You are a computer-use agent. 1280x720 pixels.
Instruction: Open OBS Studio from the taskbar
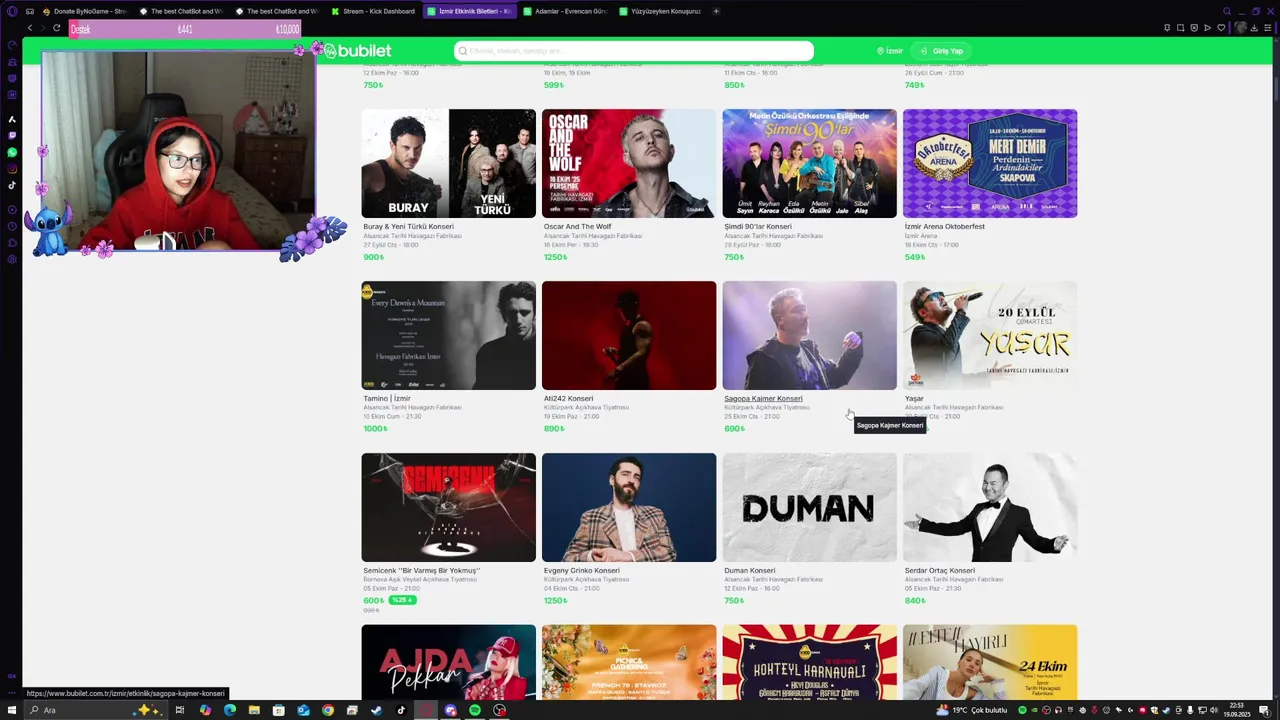[499, 710]
